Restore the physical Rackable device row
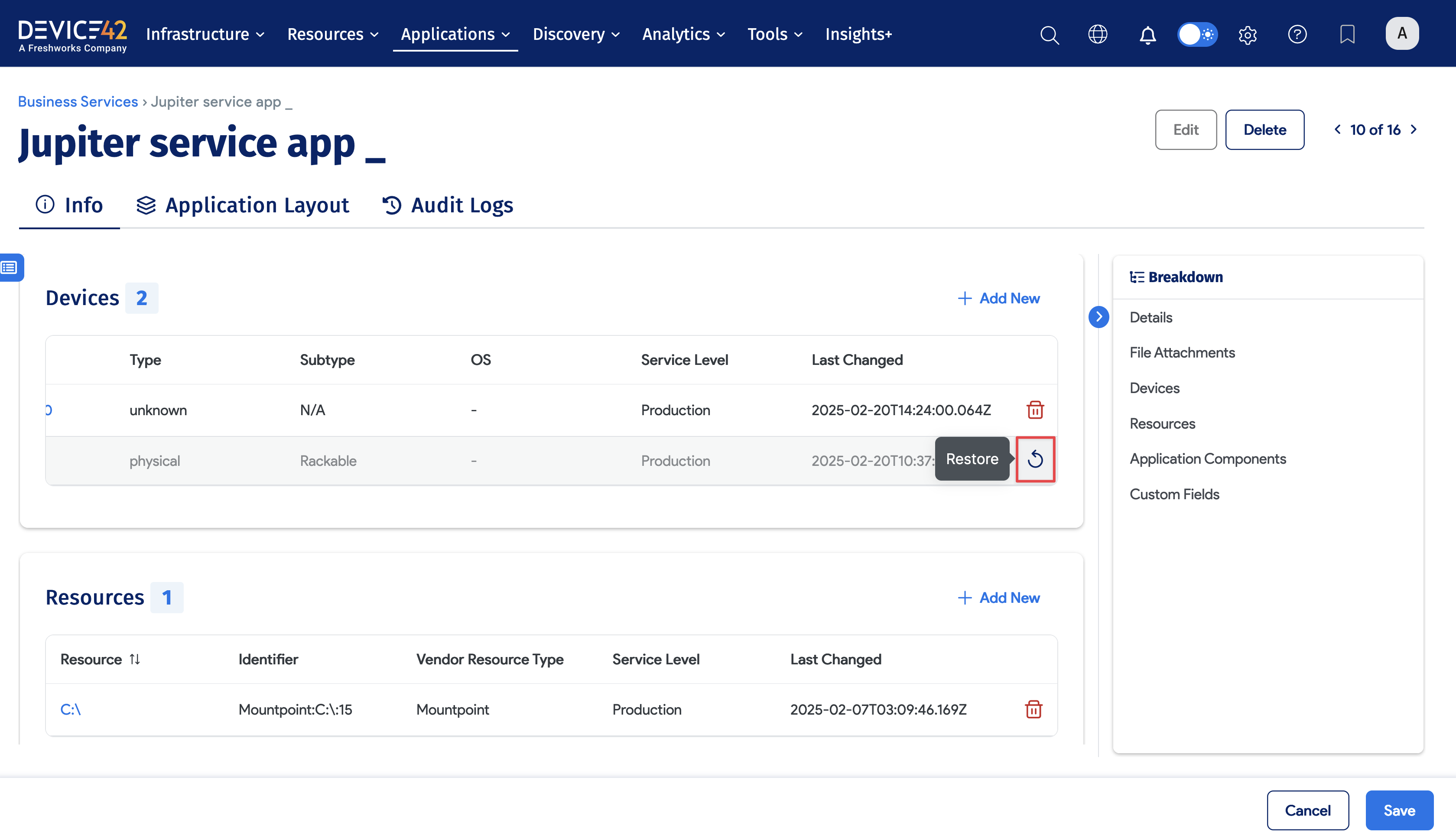This screenshot has height=839, width=1456. click(1035, 459)
